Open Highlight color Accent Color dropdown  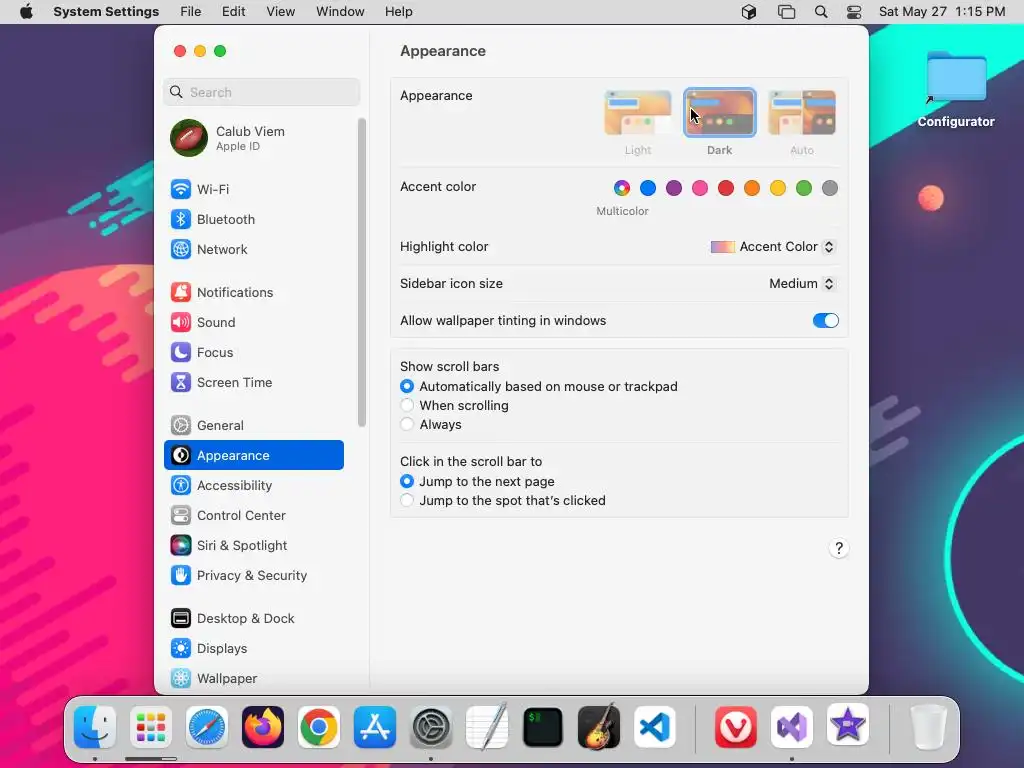[x=773, y=247]
